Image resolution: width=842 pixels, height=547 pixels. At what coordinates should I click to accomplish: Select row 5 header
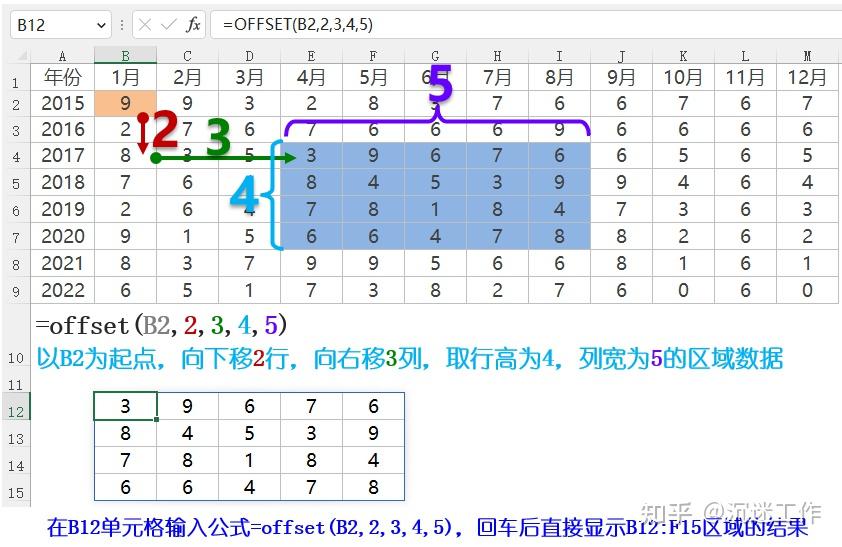point(16,184)
